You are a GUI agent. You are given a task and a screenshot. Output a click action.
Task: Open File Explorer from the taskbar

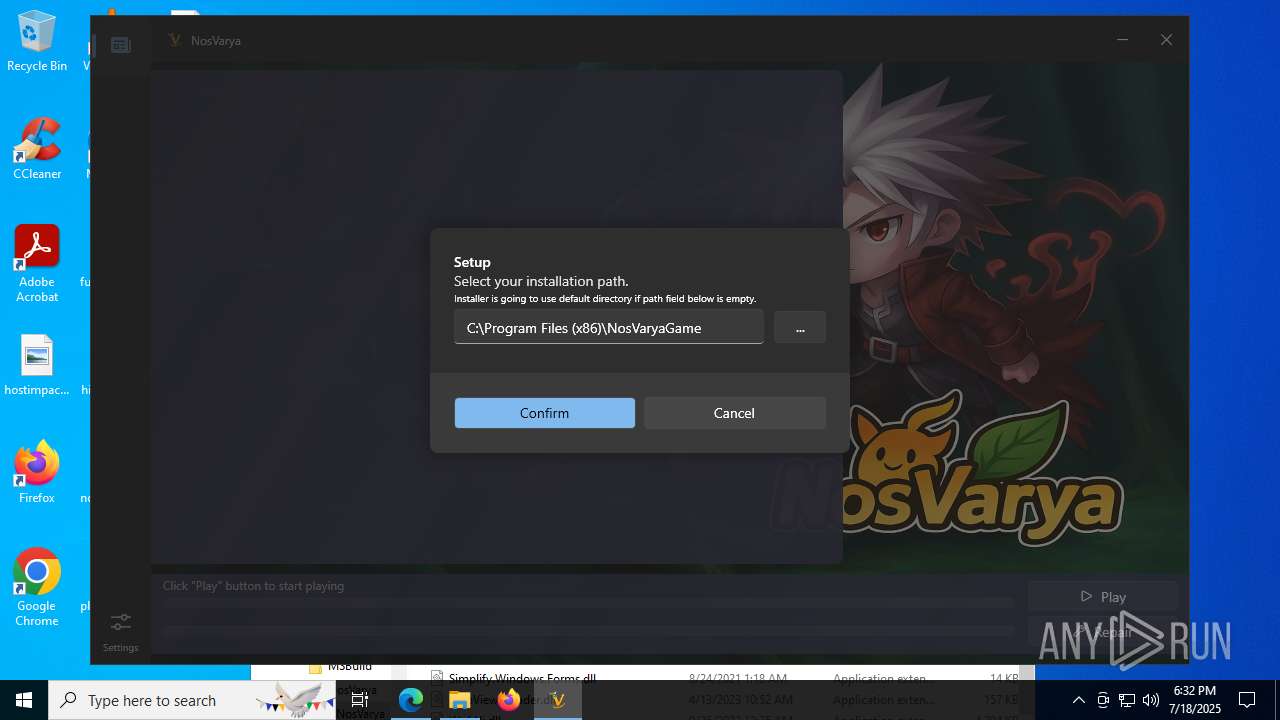pyautogui.click(x=460, y=700)
